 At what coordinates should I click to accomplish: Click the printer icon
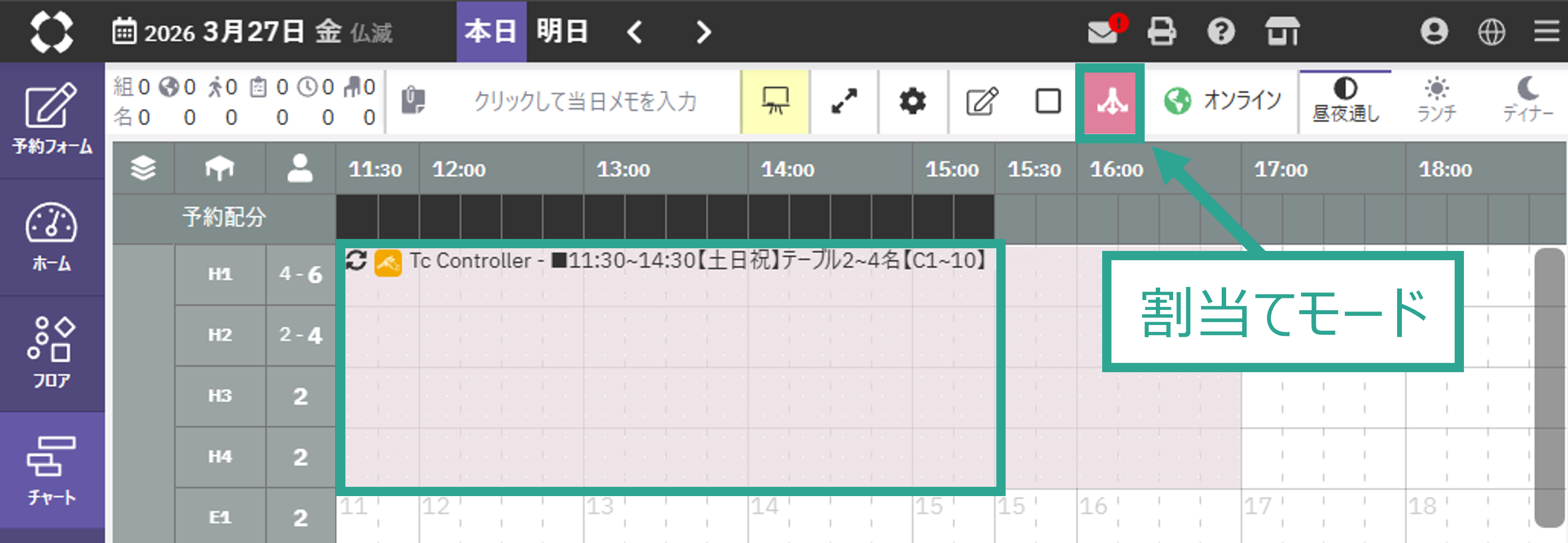(1162, 31)
